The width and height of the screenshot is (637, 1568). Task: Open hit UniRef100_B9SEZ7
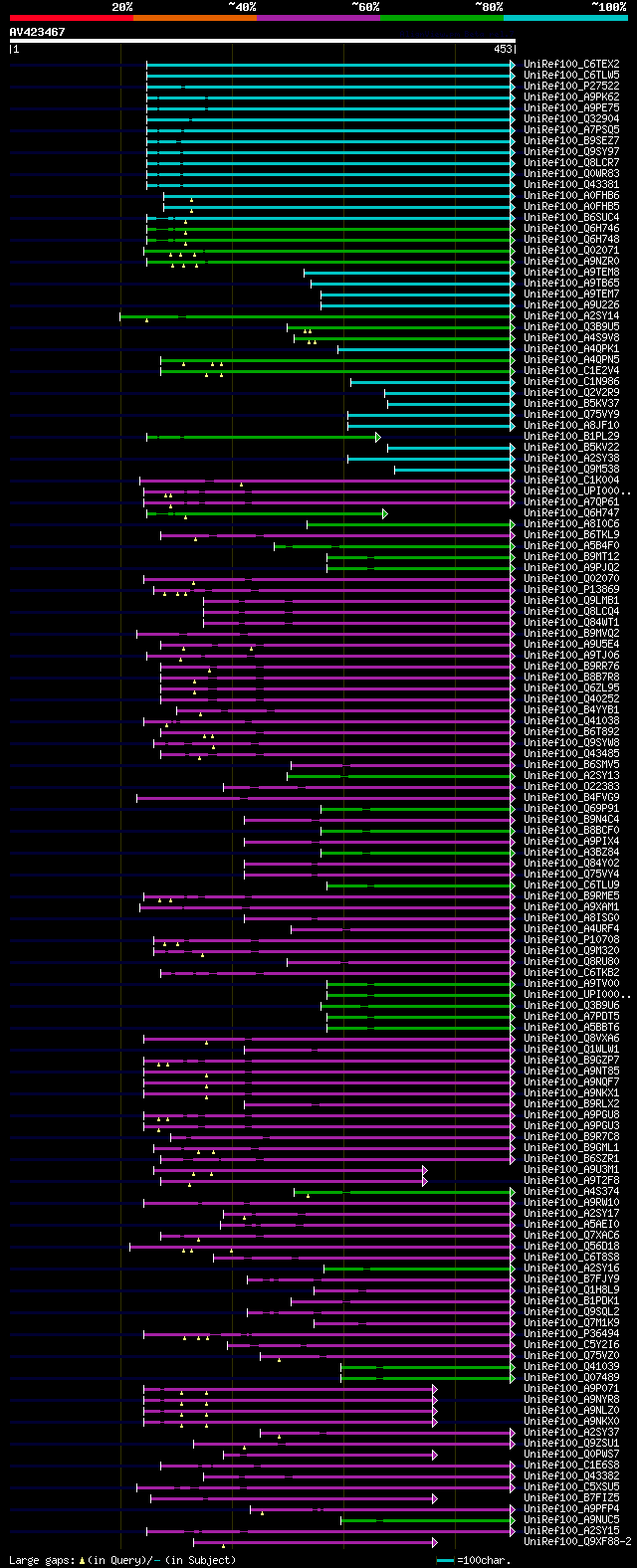[x=571, y=140]
